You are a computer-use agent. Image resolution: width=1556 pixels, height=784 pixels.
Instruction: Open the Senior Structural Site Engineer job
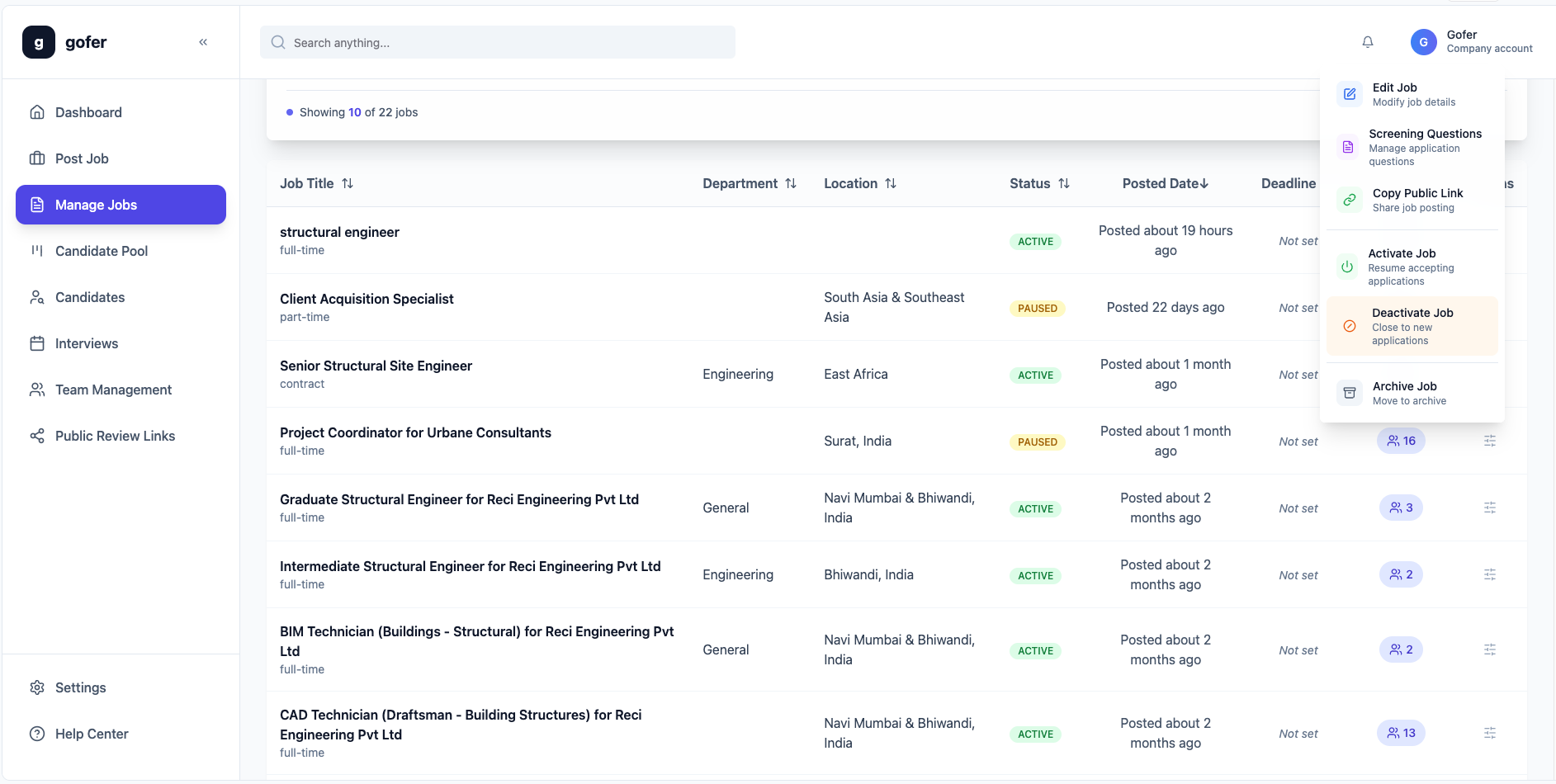(376, 366)
